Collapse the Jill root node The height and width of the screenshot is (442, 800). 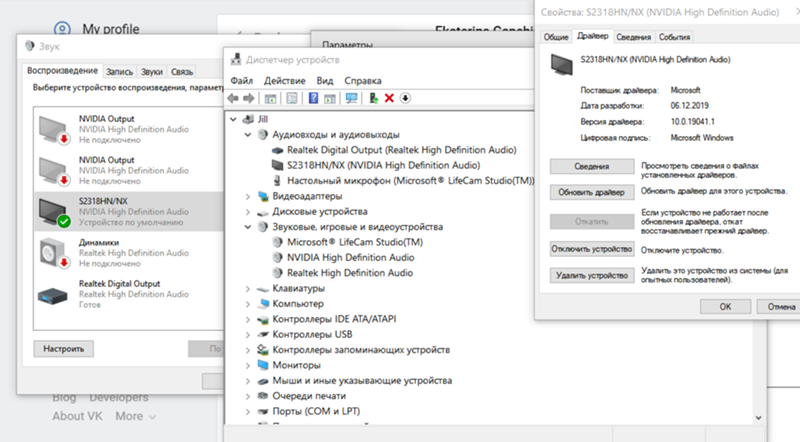point(233,119)
